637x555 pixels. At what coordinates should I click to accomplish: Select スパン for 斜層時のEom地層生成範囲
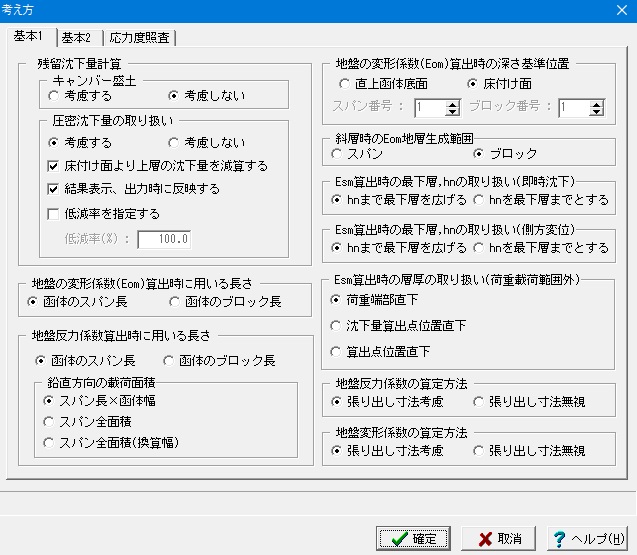click(357, 154)
